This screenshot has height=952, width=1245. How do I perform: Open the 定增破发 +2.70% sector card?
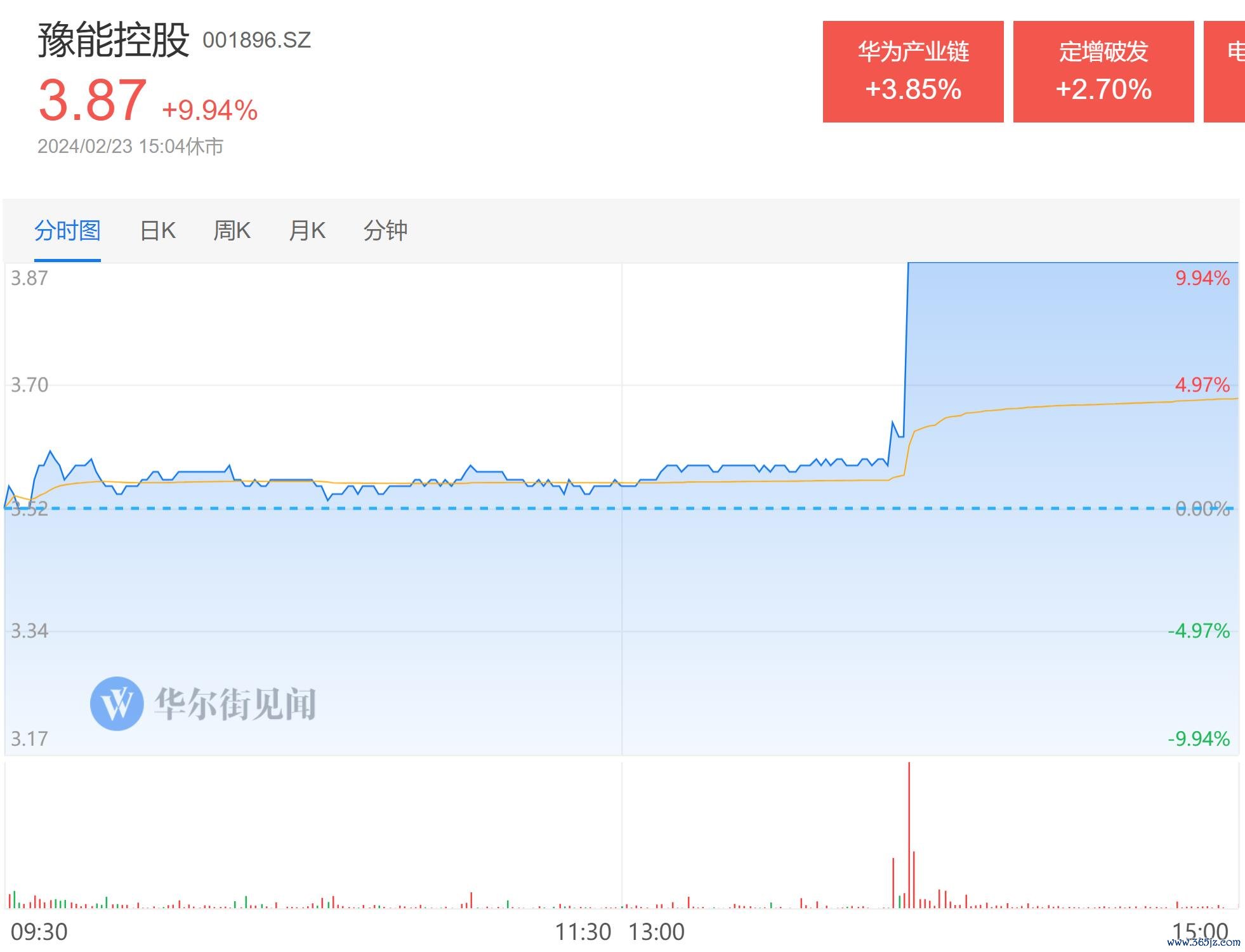pos(1103,72)
